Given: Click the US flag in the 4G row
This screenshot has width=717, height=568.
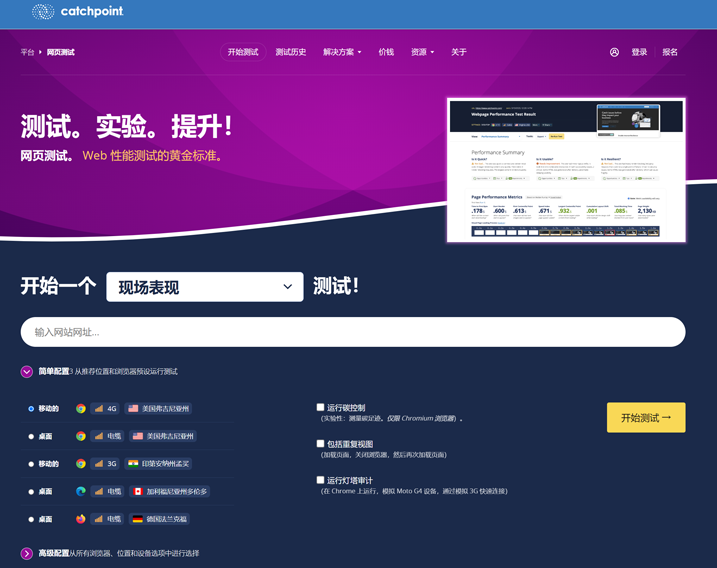Looking at the screenshot, I should point(133,408).
